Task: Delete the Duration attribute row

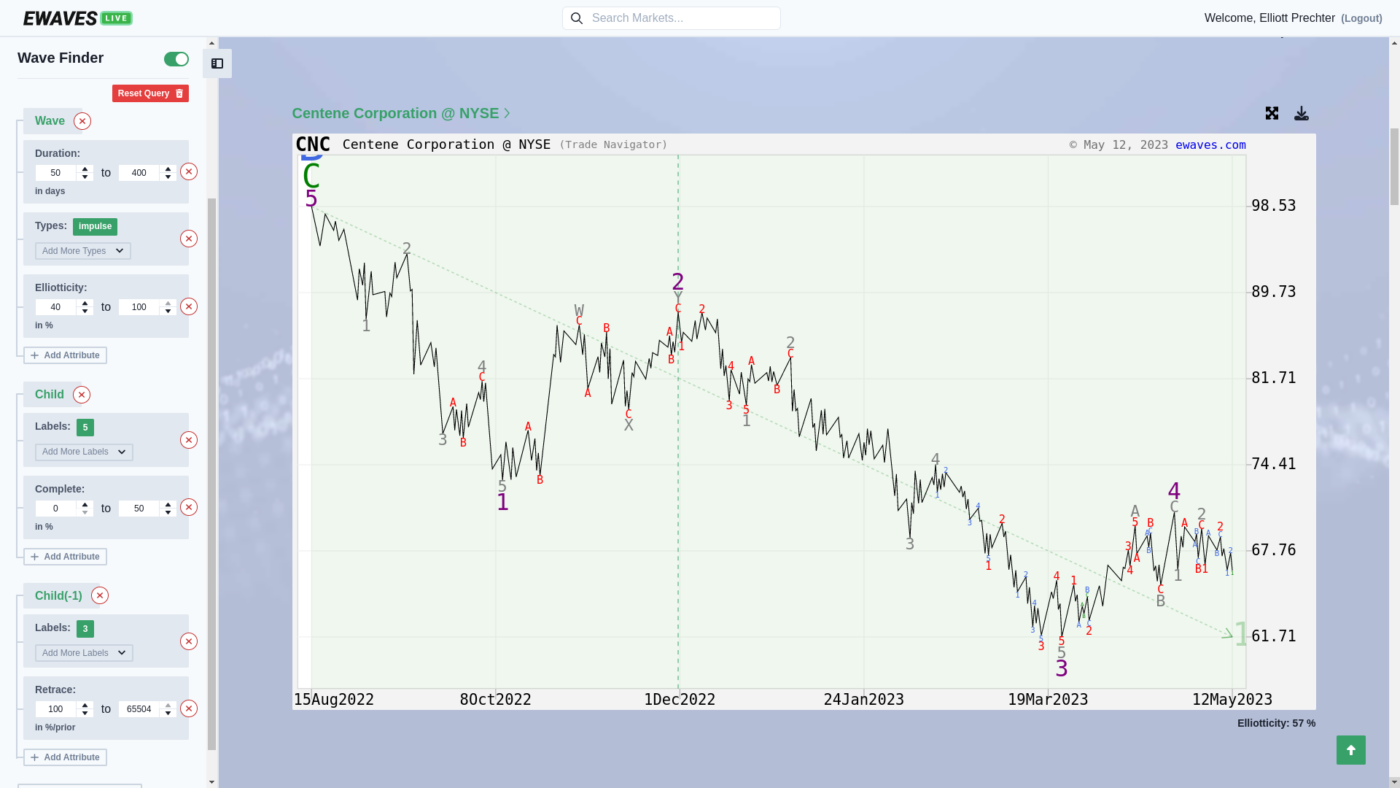Action: (x=189, y=172)
